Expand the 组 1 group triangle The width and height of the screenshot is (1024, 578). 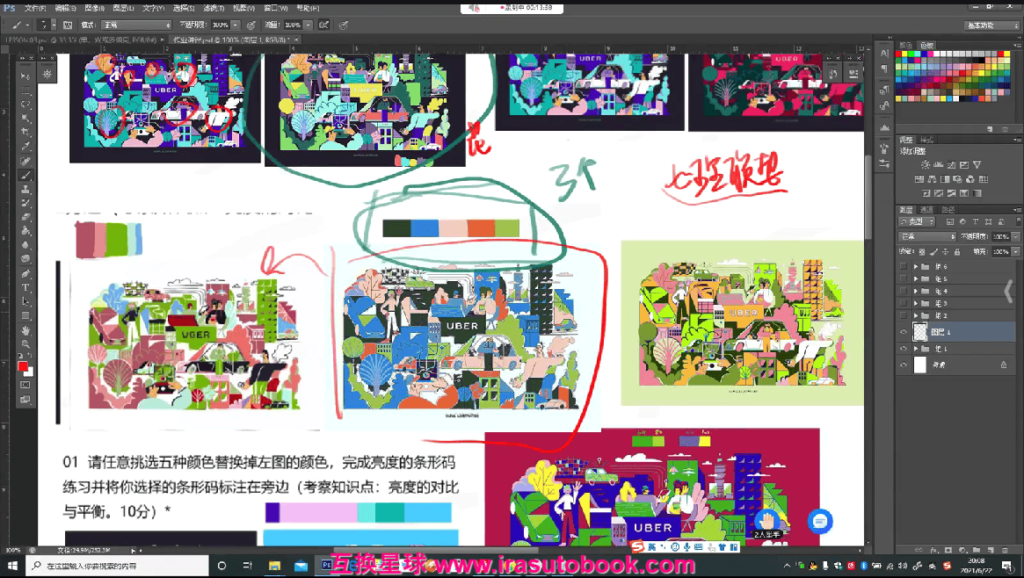pyautogui.click(x=916, y=349)
